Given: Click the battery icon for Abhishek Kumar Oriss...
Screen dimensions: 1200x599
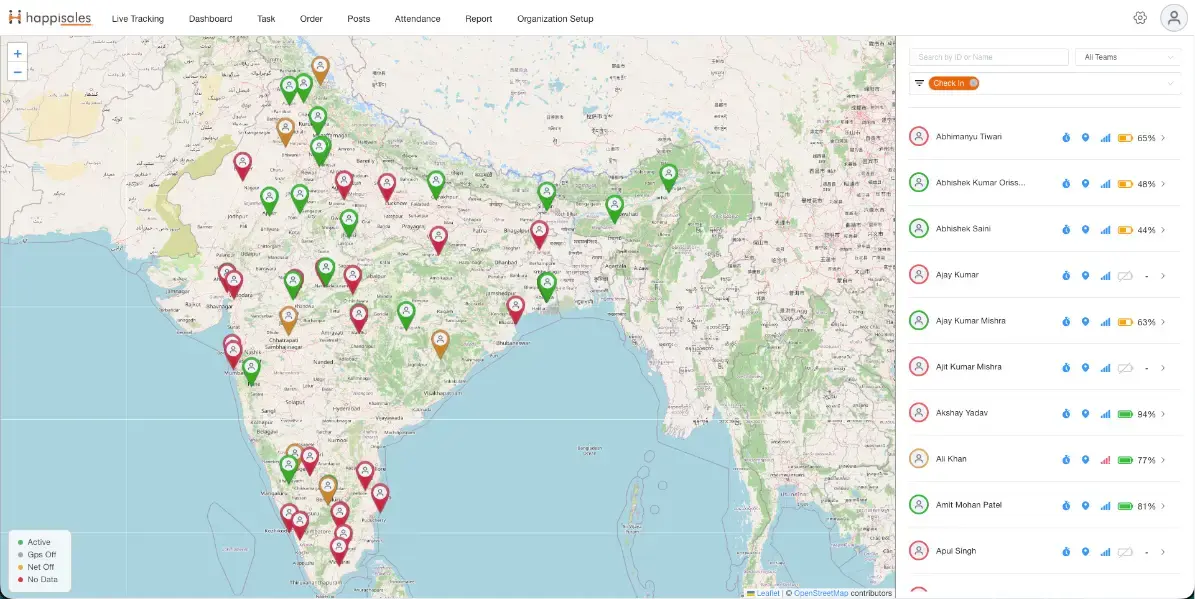Looking at the screenshot, I should (x=1125, y=184).
